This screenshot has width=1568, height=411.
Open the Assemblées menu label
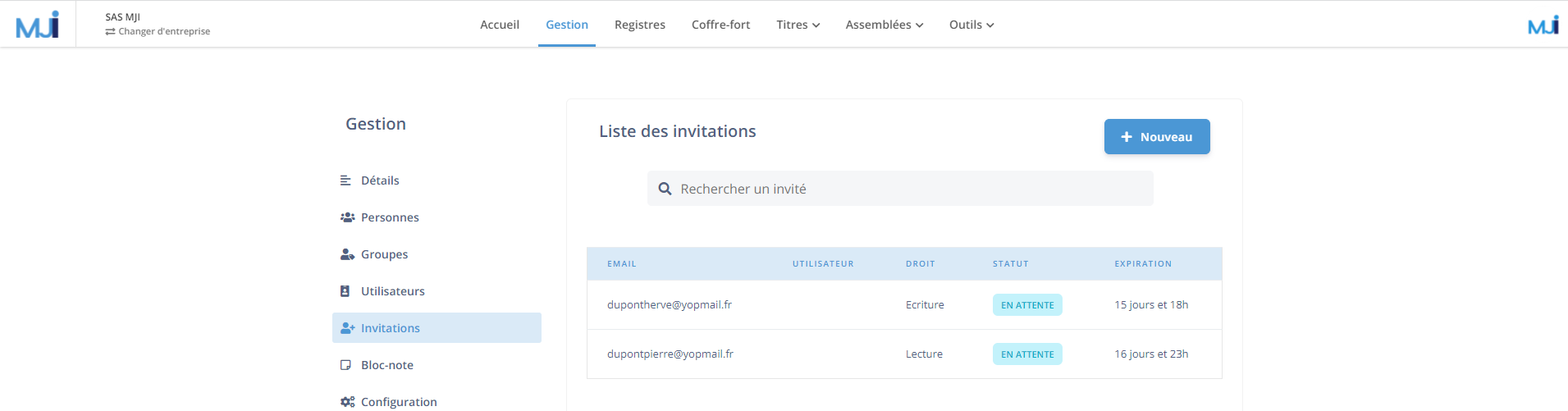(879, 25)
